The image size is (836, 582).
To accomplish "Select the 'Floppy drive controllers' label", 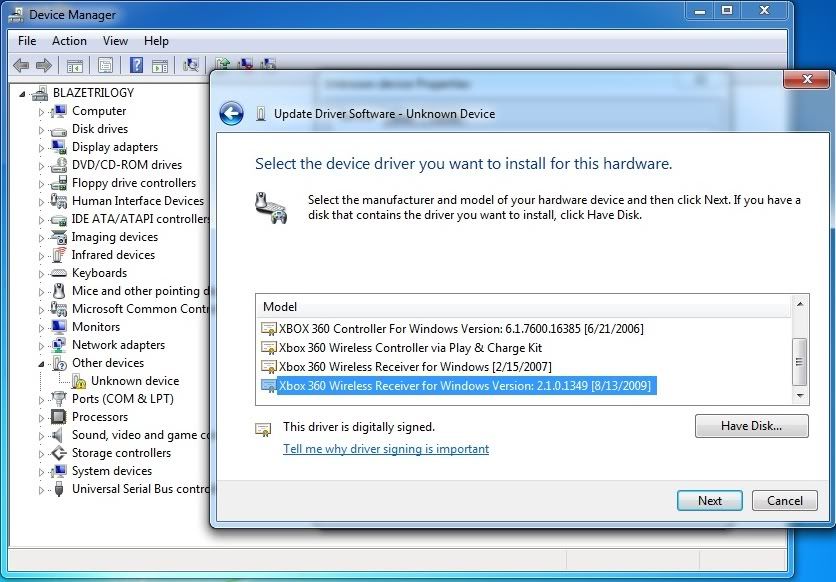I will click(x=134, y=183).
